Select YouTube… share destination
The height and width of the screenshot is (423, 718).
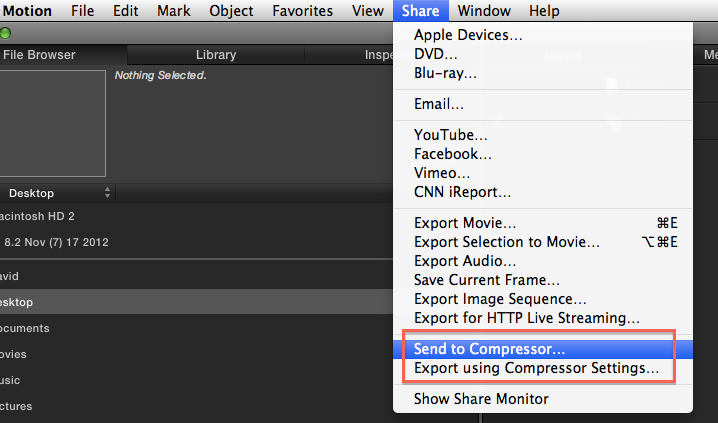pyautogui.click(x=543, y=135)
